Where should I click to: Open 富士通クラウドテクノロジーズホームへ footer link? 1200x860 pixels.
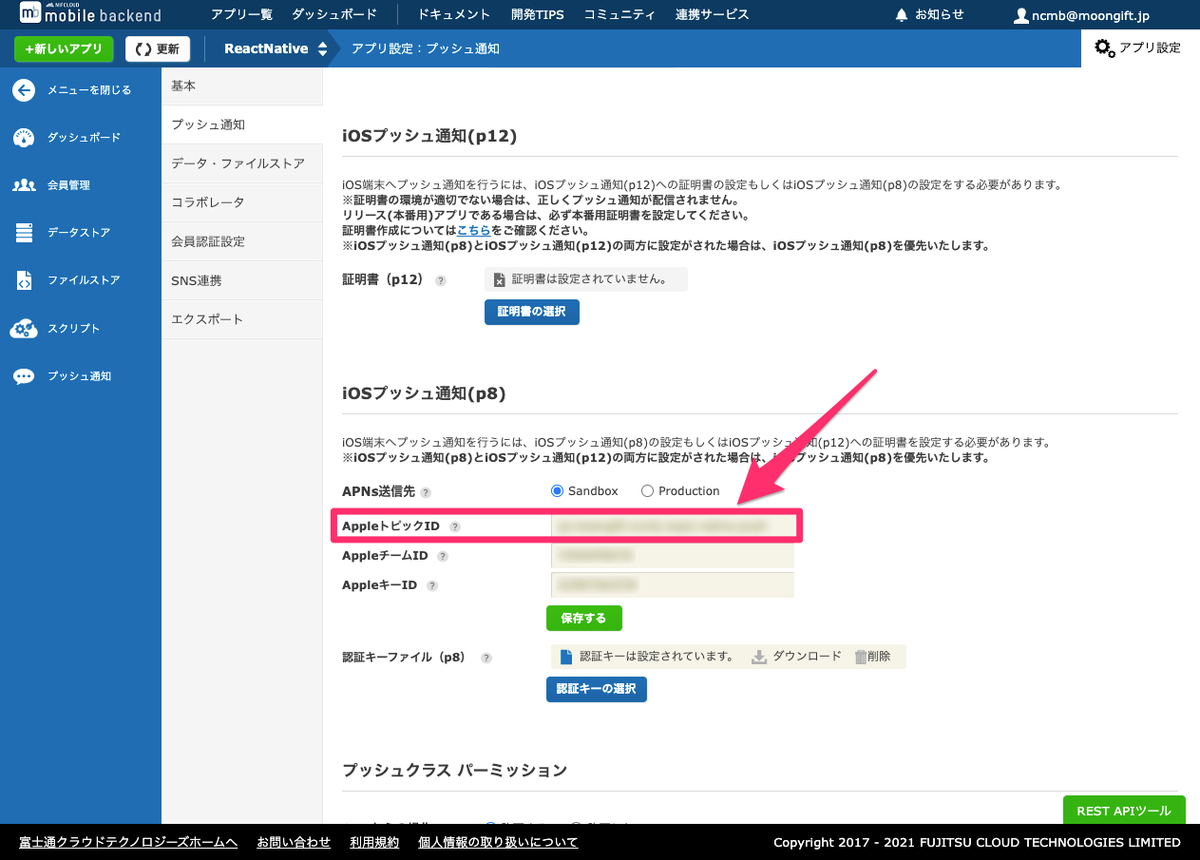coord(128,842)
